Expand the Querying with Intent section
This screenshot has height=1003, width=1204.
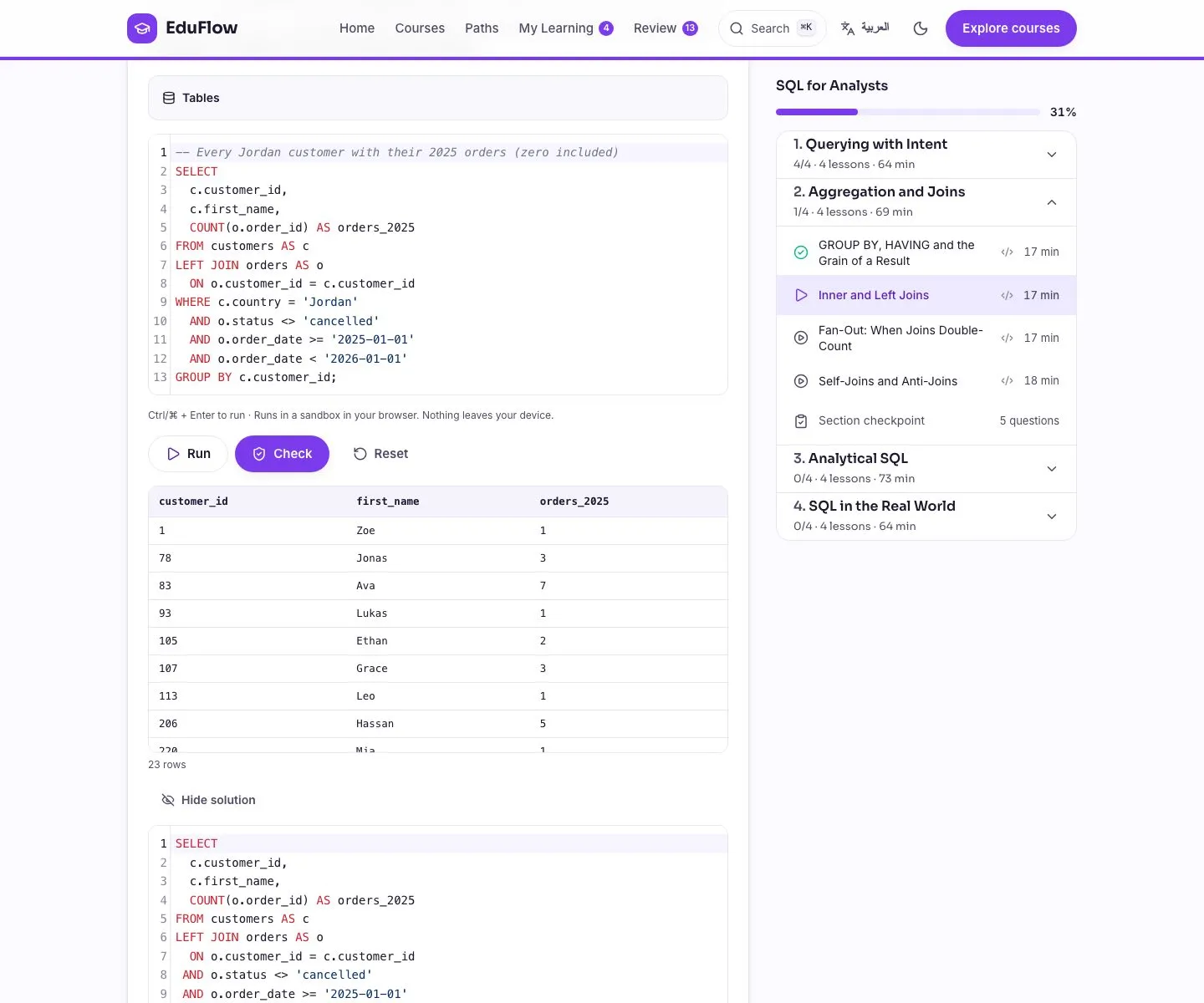926,155
